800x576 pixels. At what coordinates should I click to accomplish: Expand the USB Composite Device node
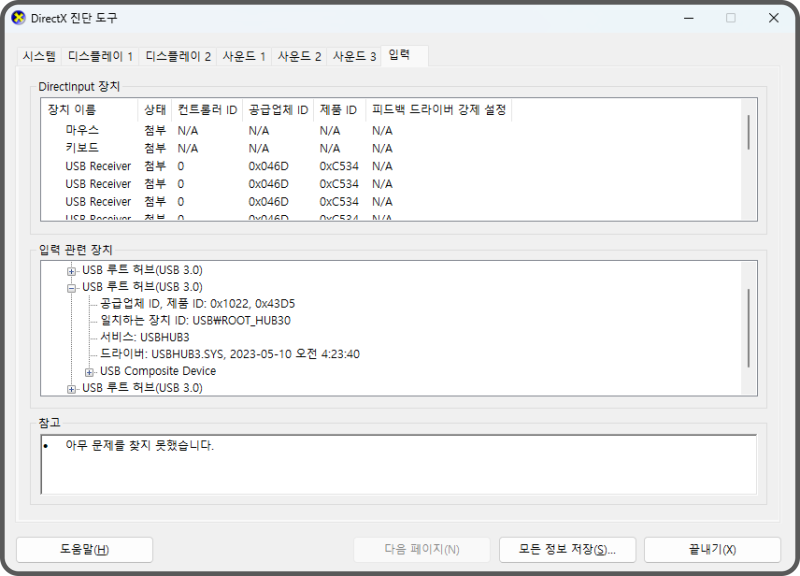pos(89,372)
